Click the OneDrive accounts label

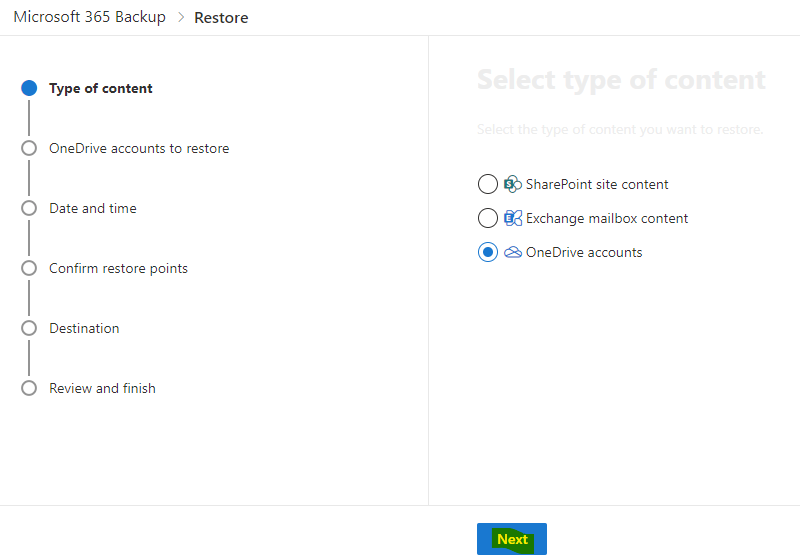point(584,252)
